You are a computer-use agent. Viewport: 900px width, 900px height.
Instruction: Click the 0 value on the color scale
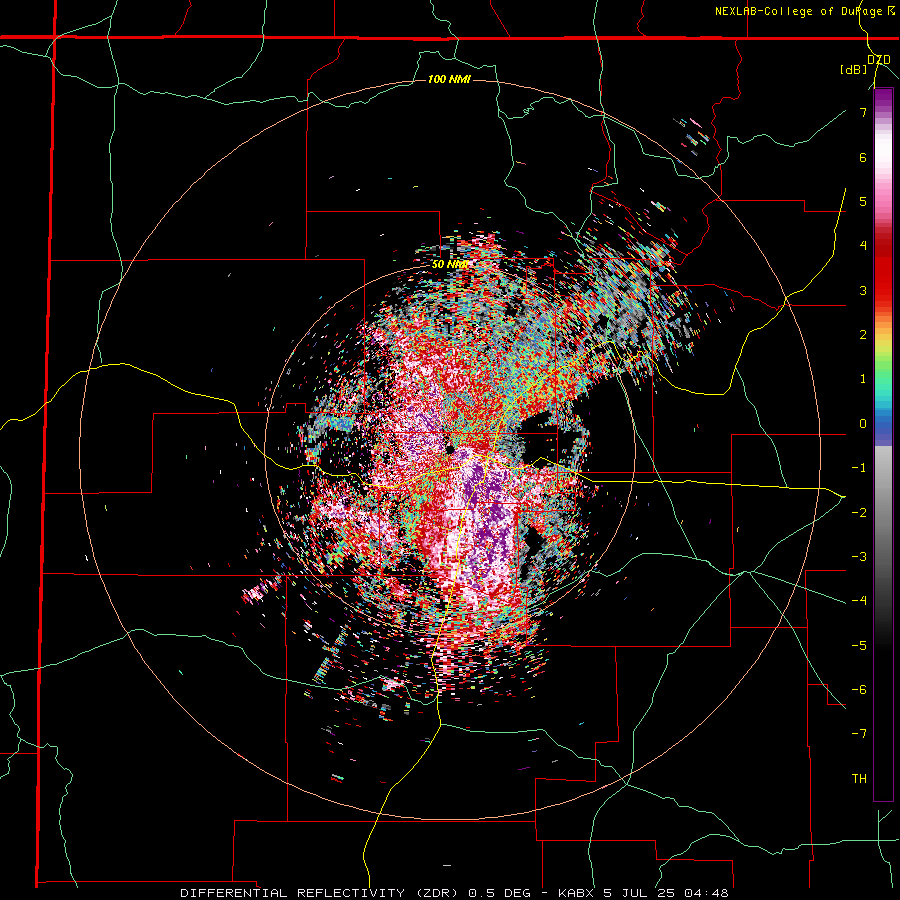pos(863,424)
